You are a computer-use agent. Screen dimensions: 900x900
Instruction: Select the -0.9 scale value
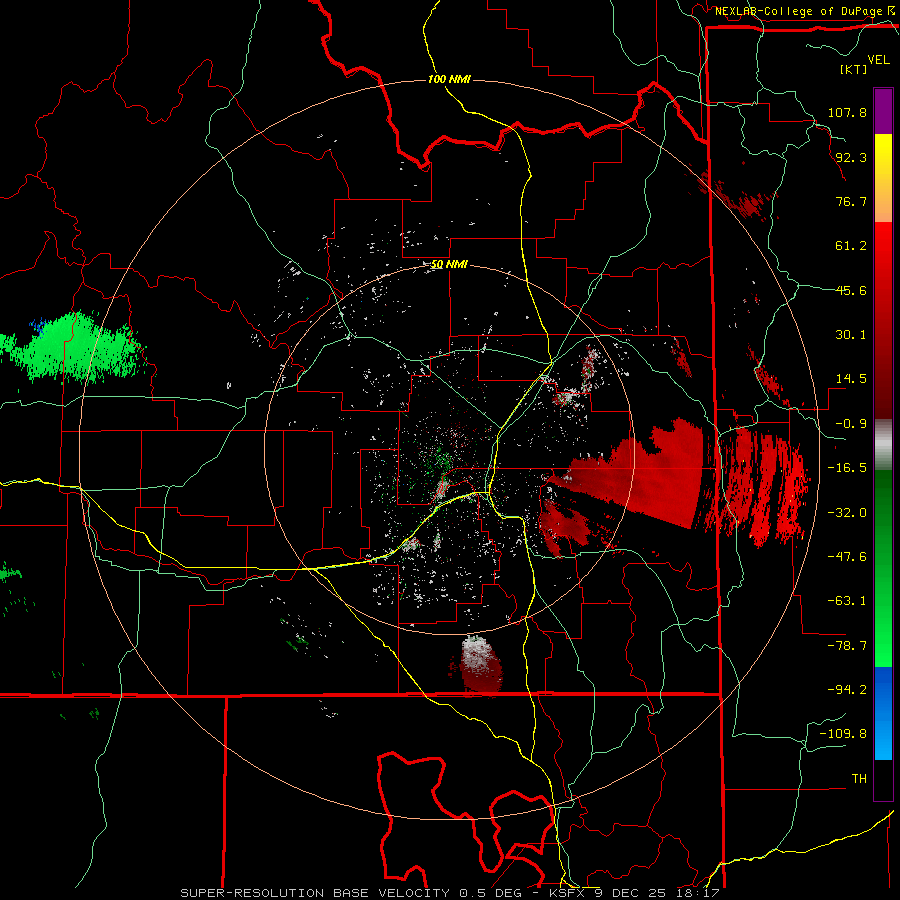851,424
